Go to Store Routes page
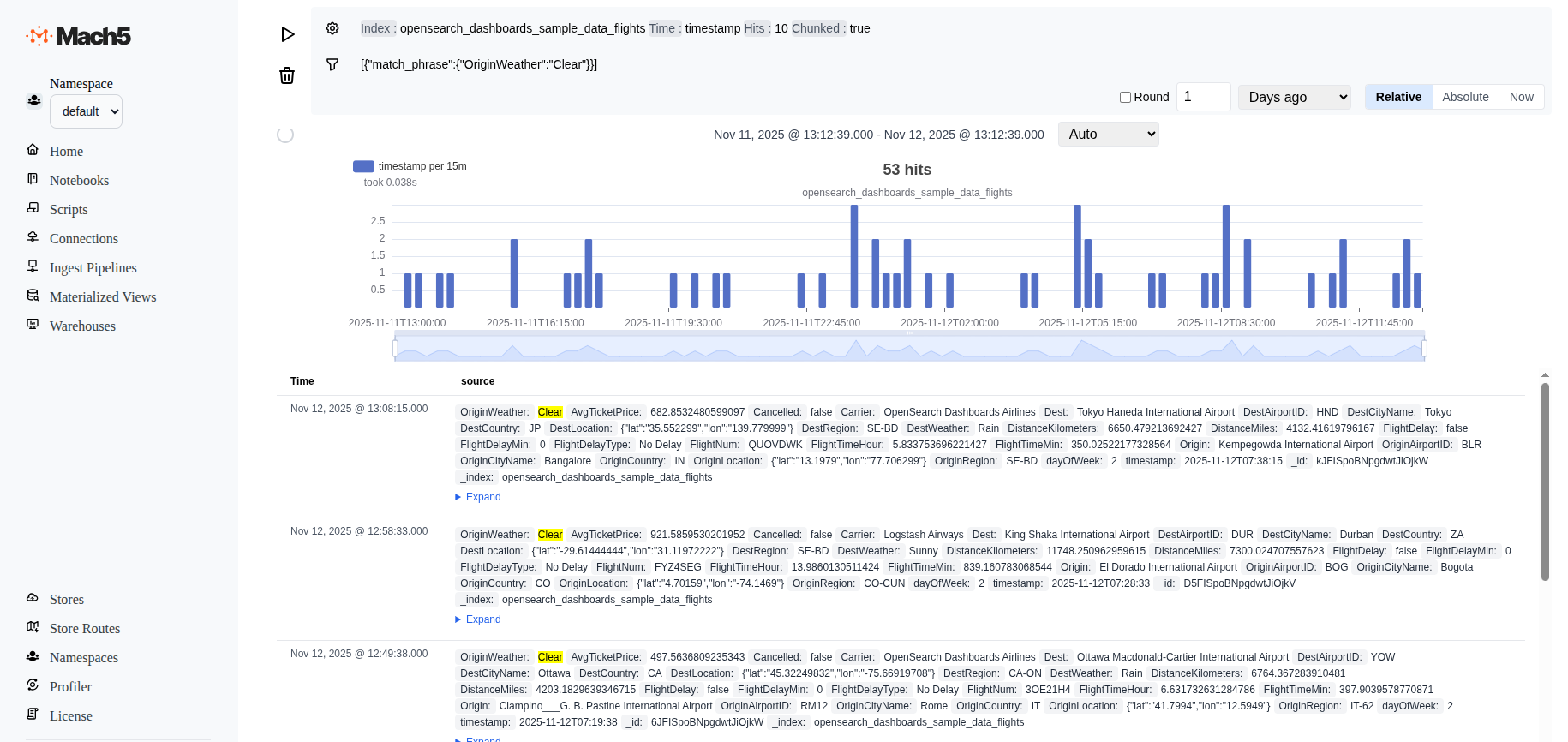 pos(85,629)
